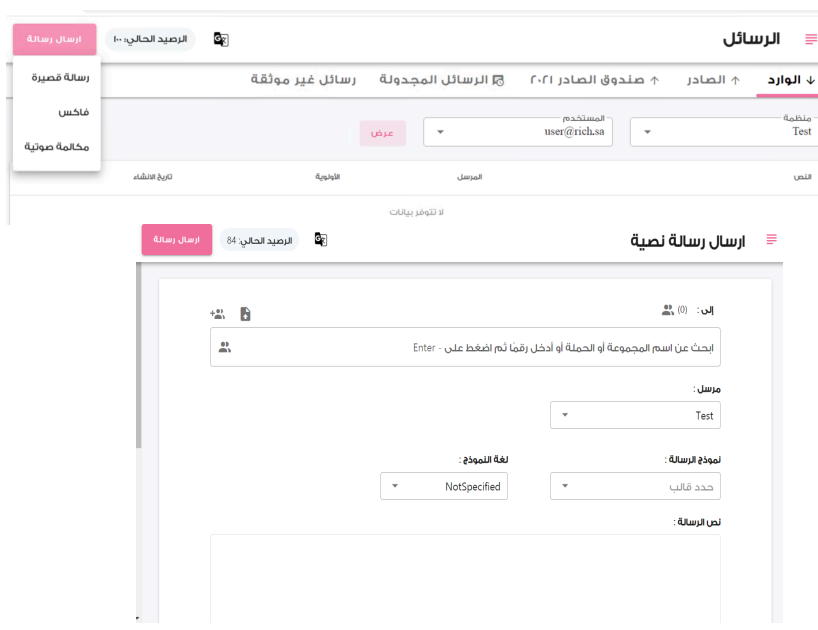Open the مرسل sender dropdown

click(x=635, y=415)
